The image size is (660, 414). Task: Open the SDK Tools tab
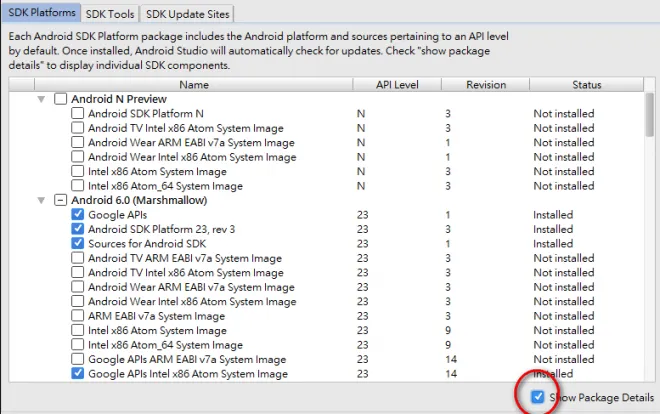110,14
